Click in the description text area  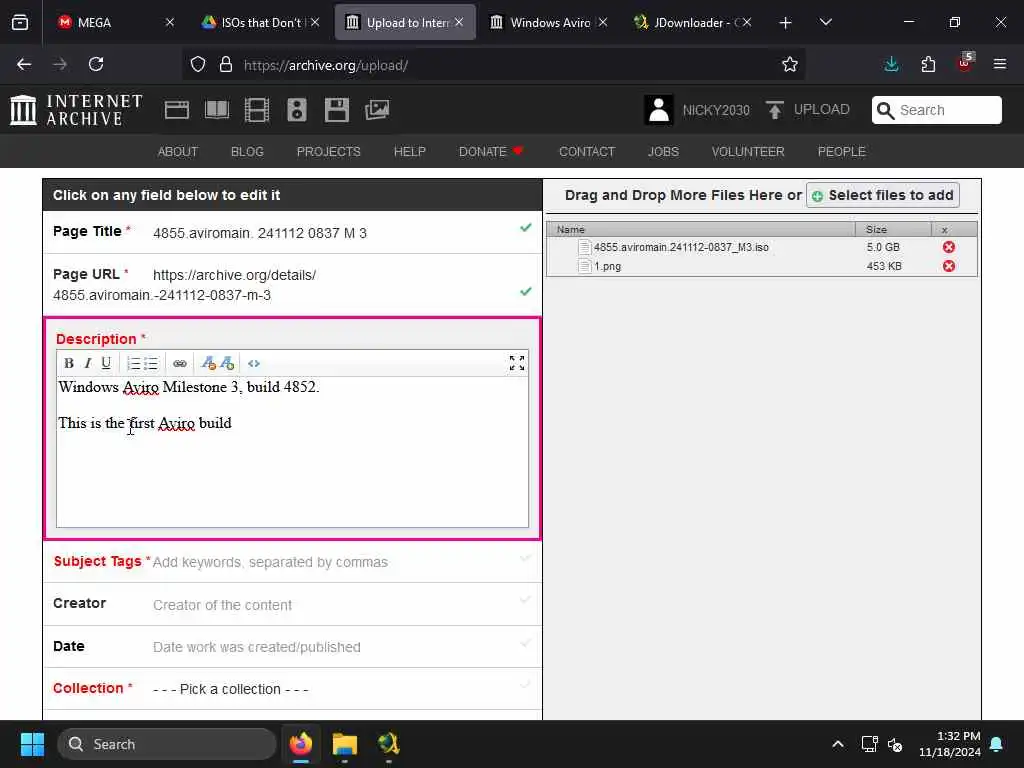[293, 452]
